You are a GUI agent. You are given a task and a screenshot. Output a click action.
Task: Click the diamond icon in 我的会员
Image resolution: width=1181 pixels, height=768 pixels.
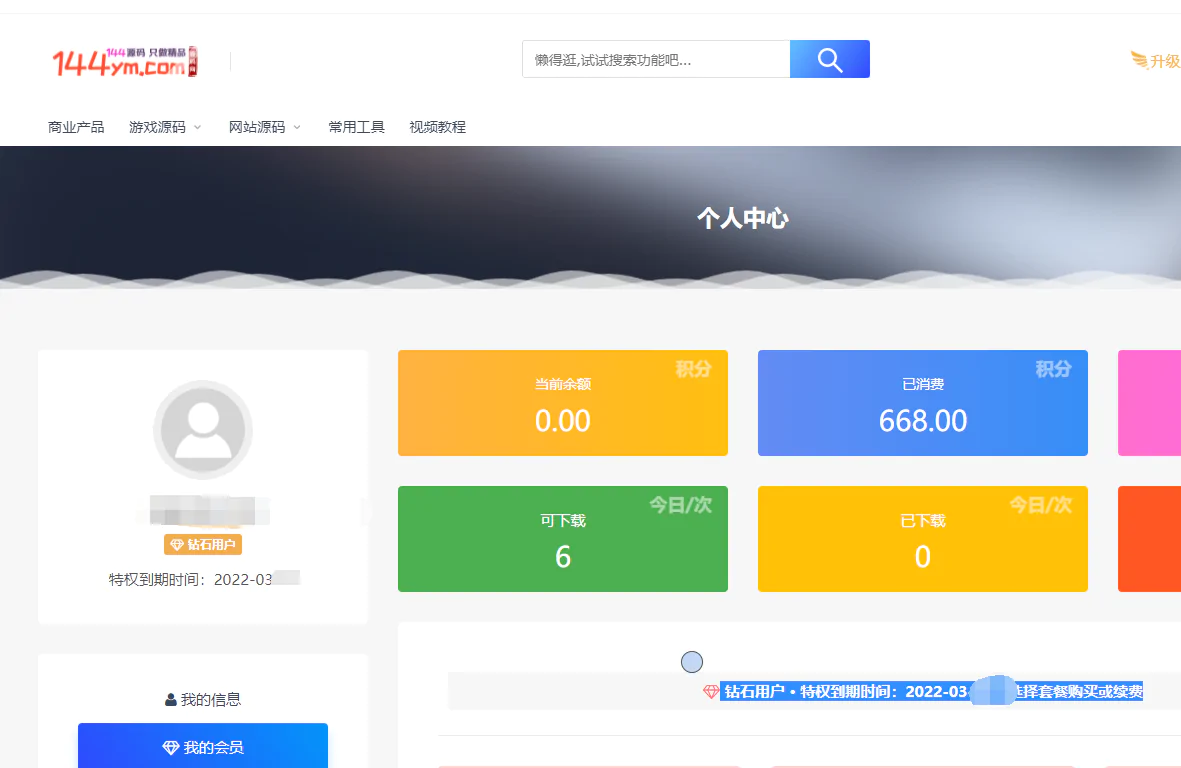[171, 748]
